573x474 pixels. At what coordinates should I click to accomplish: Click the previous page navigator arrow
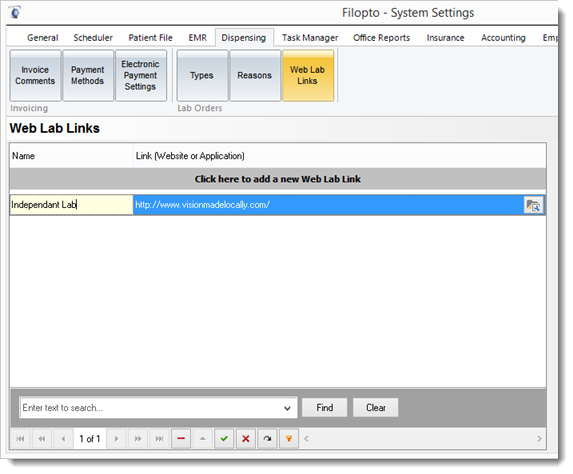tap(42, 439)
